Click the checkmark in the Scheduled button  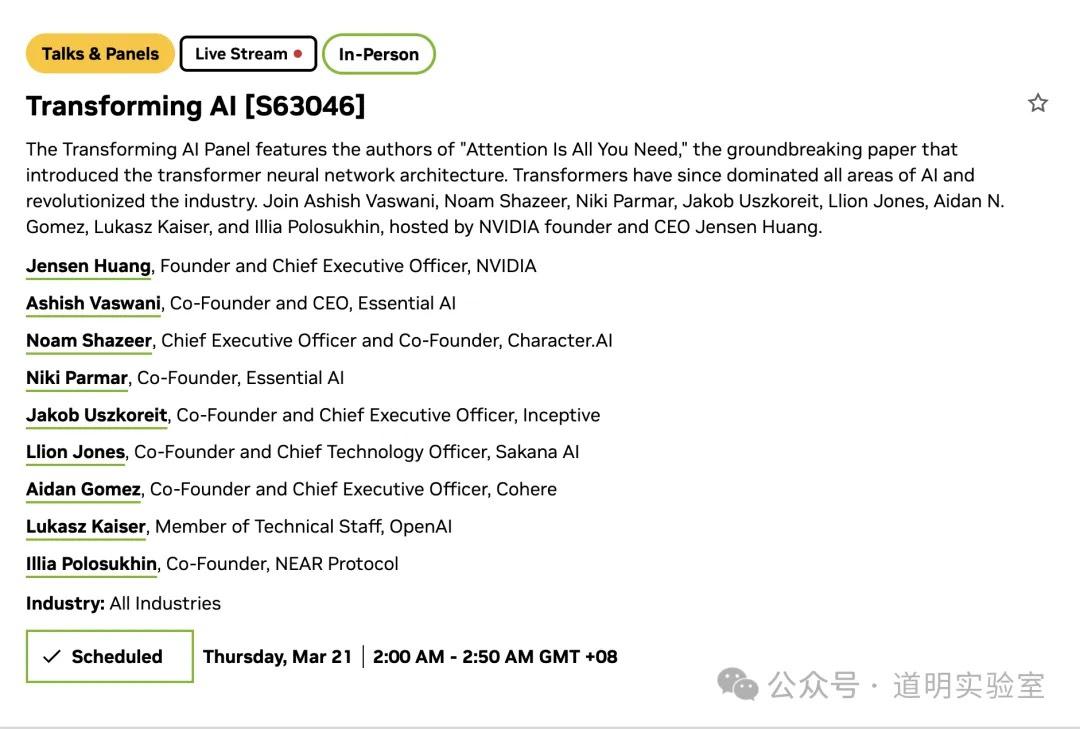click(x=53, y=657)
